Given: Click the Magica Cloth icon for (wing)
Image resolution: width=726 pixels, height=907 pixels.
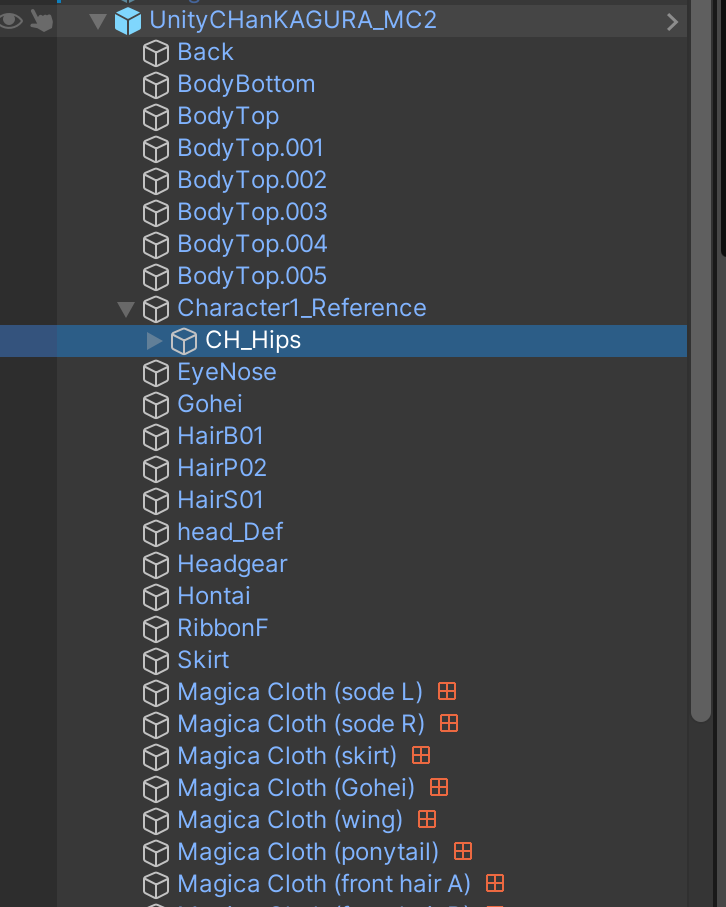Looking at the screenshot, I should pyautogui.click(x=425, y=820).
